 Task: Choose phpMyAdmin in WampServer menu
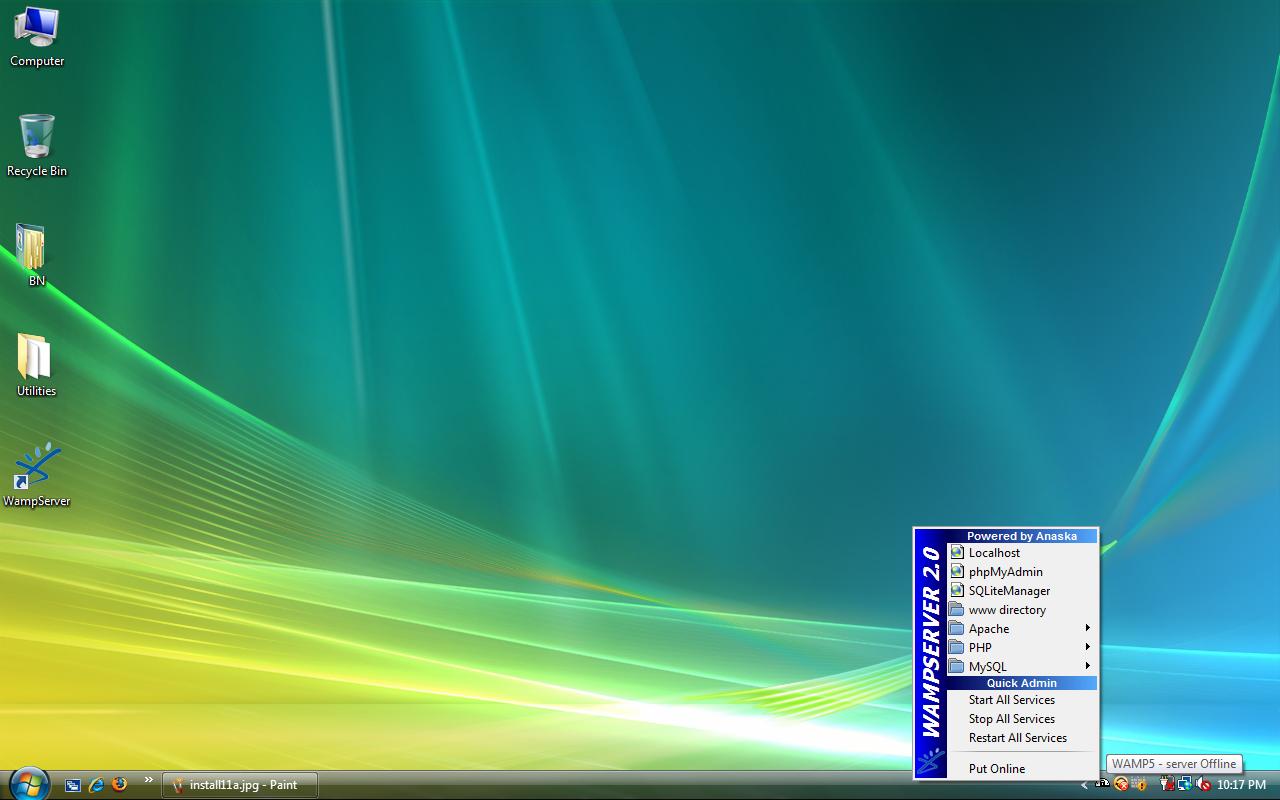pyautogui.click(x=1005, y=572)
